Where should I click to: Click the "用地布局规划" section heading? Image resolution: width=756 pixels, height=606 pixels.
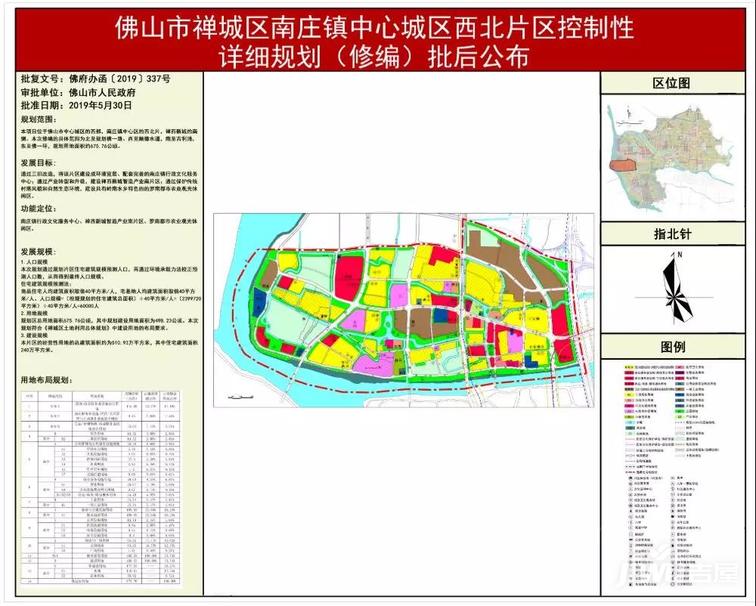click(47, 380)
